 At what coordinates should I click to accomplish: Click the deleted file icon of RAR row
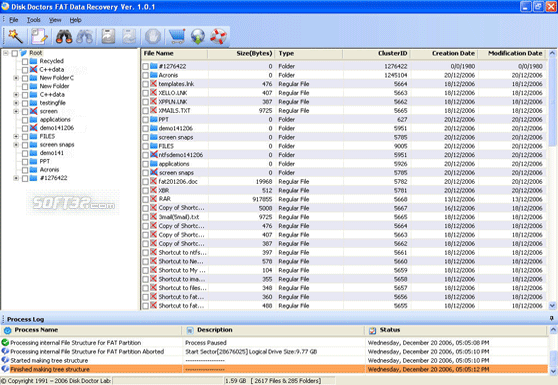[153, 199]
